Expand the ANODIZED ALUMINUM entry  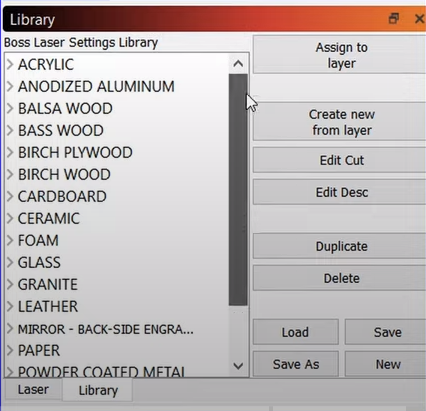[x=10, y=86]
